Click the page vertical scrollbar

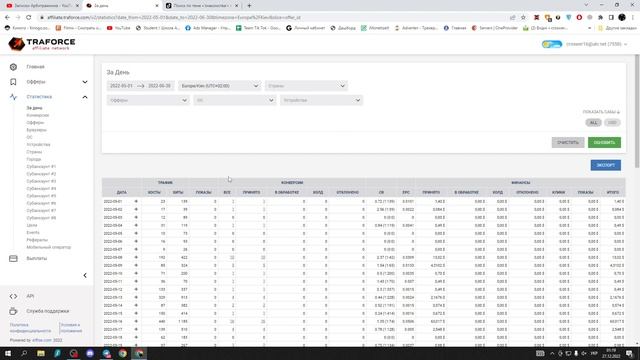pyautogui.click(x=637, y=111)
